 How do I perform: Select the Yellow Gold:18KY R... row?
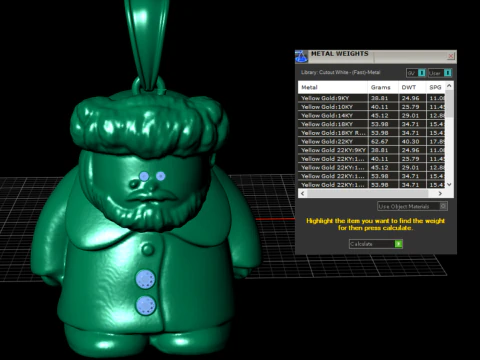pyautogui.click(x=371, y=133)
